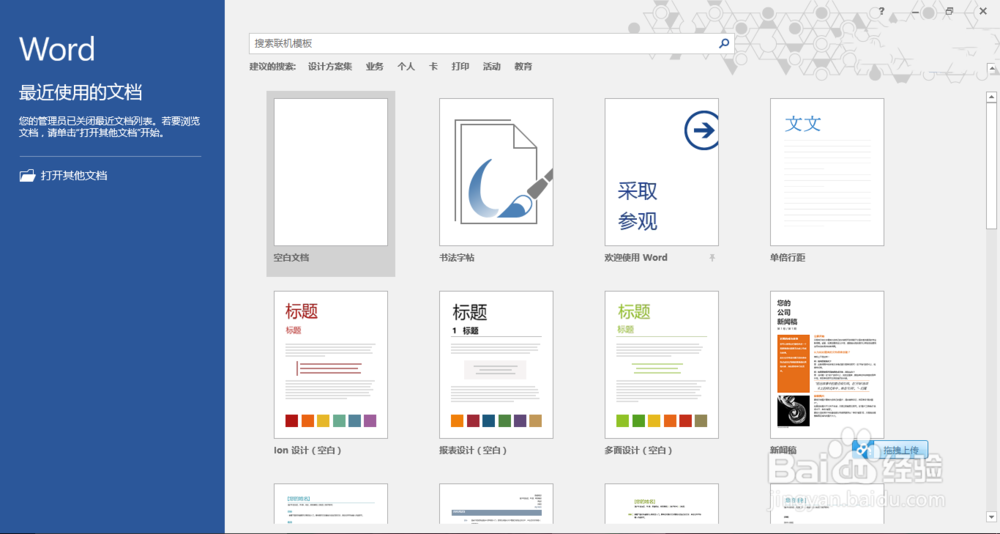Choose the 单倍行距 template
Screen dimensions: 1000x534
click(827, 172)
